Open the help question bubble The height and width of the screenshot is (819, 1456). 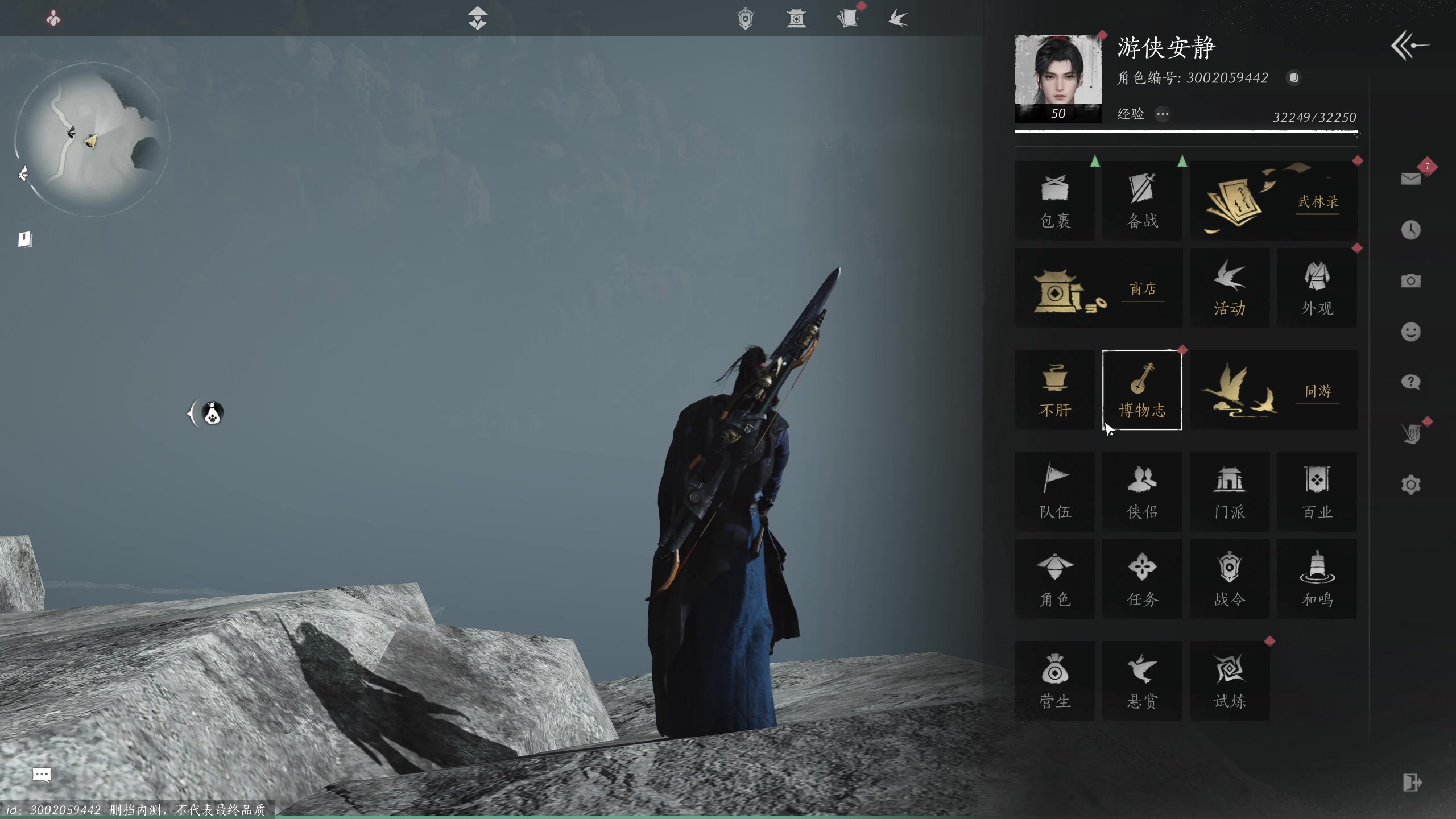point(1410,382)
